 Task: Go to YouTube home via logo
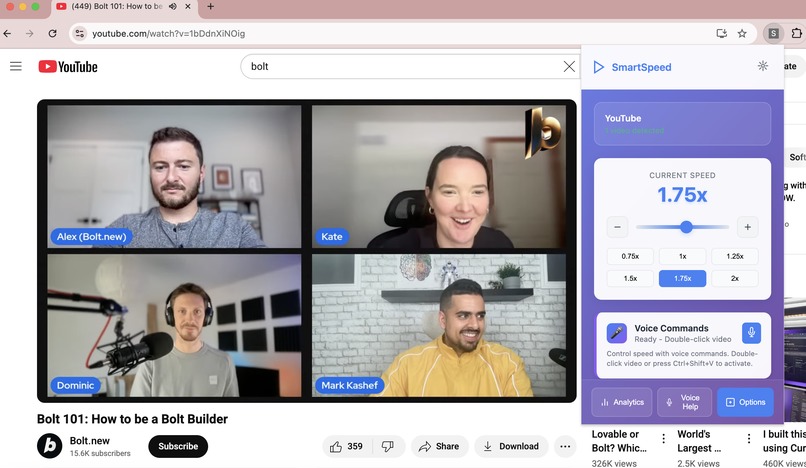[x=68, y=67]
